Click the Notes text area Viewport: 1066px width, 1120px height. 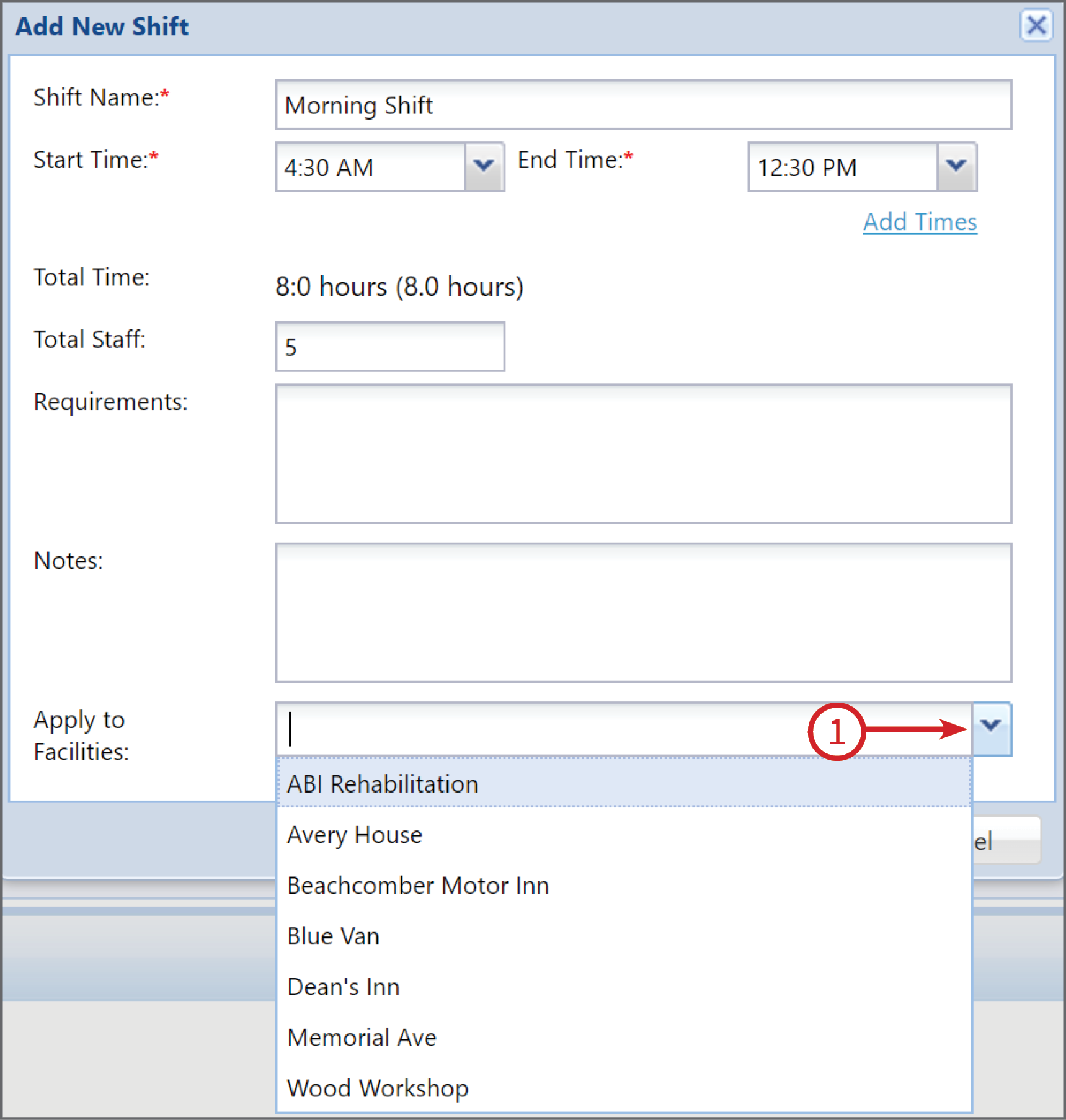[x=642, y=614]
